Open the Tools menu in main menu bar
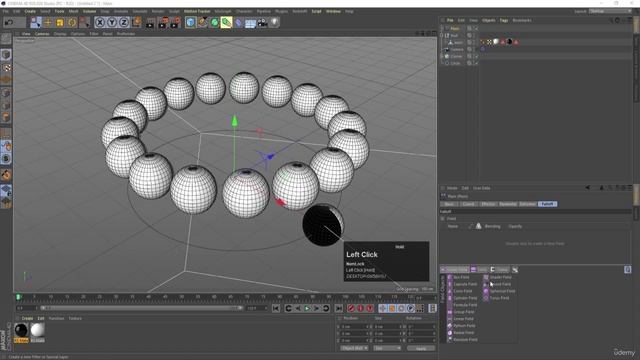 [60, 11]
